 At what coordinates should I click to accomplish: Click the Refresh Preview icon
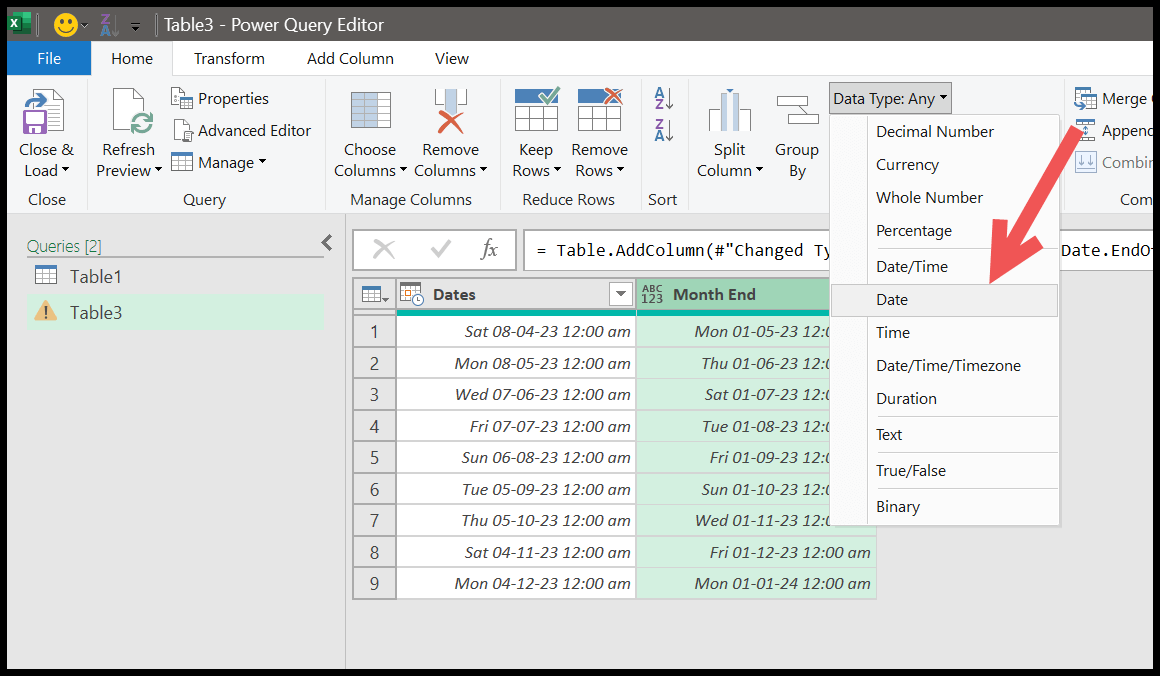pos(132,111)
